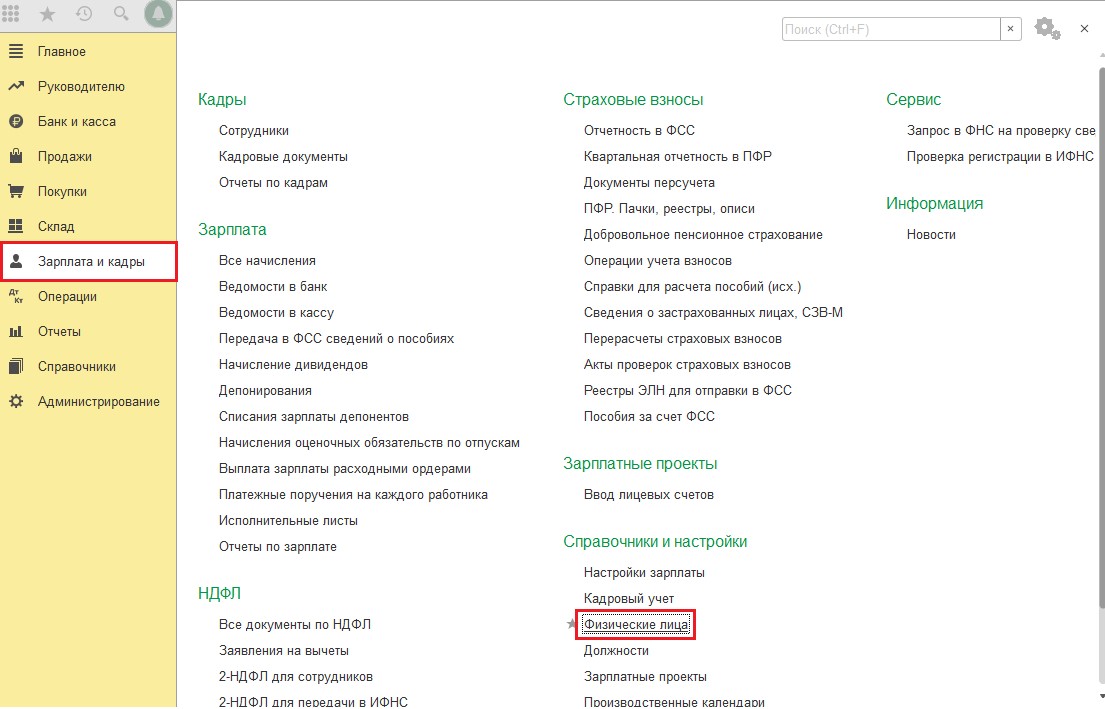This screenshot has height=709, width=1105.
Task: Open notifications bell icon
Action: pyautogui.click(x=158, y=14)
